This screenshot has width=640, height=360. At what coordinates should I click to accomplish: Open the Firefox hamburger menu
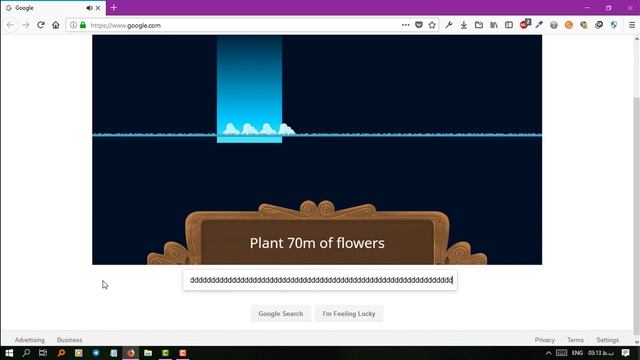(x=631, y=25)
